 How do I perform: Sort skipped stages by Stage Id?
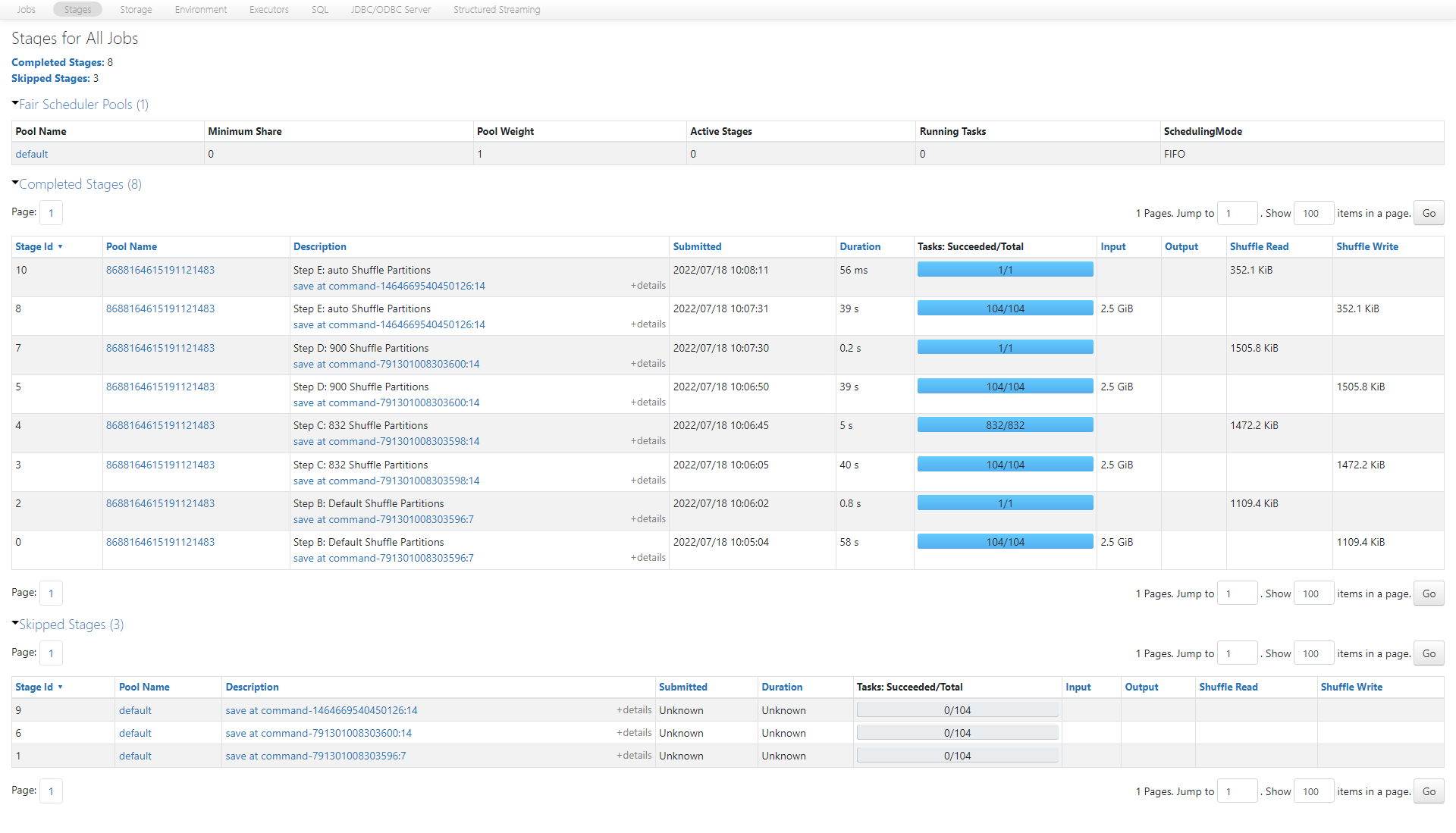[38, 687]
